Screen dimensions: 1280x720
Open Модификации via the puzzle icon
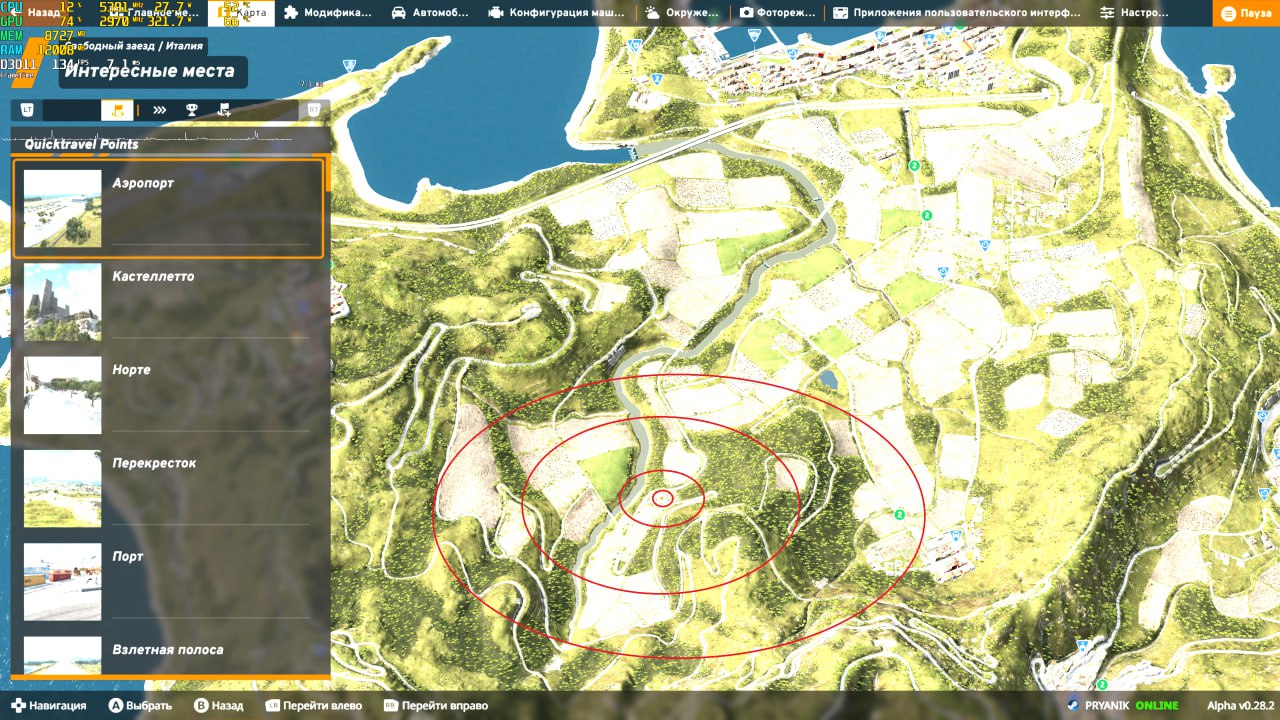(328, 13)
